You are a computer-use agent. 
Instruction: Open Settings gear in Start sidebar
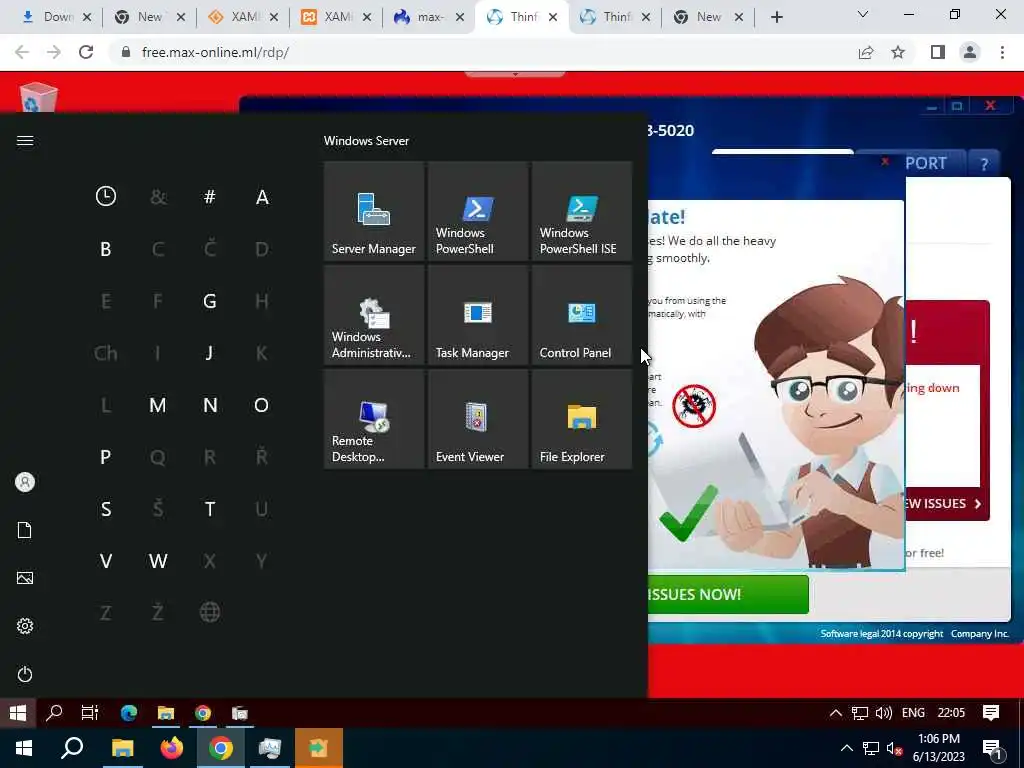[x=25, y=626]
